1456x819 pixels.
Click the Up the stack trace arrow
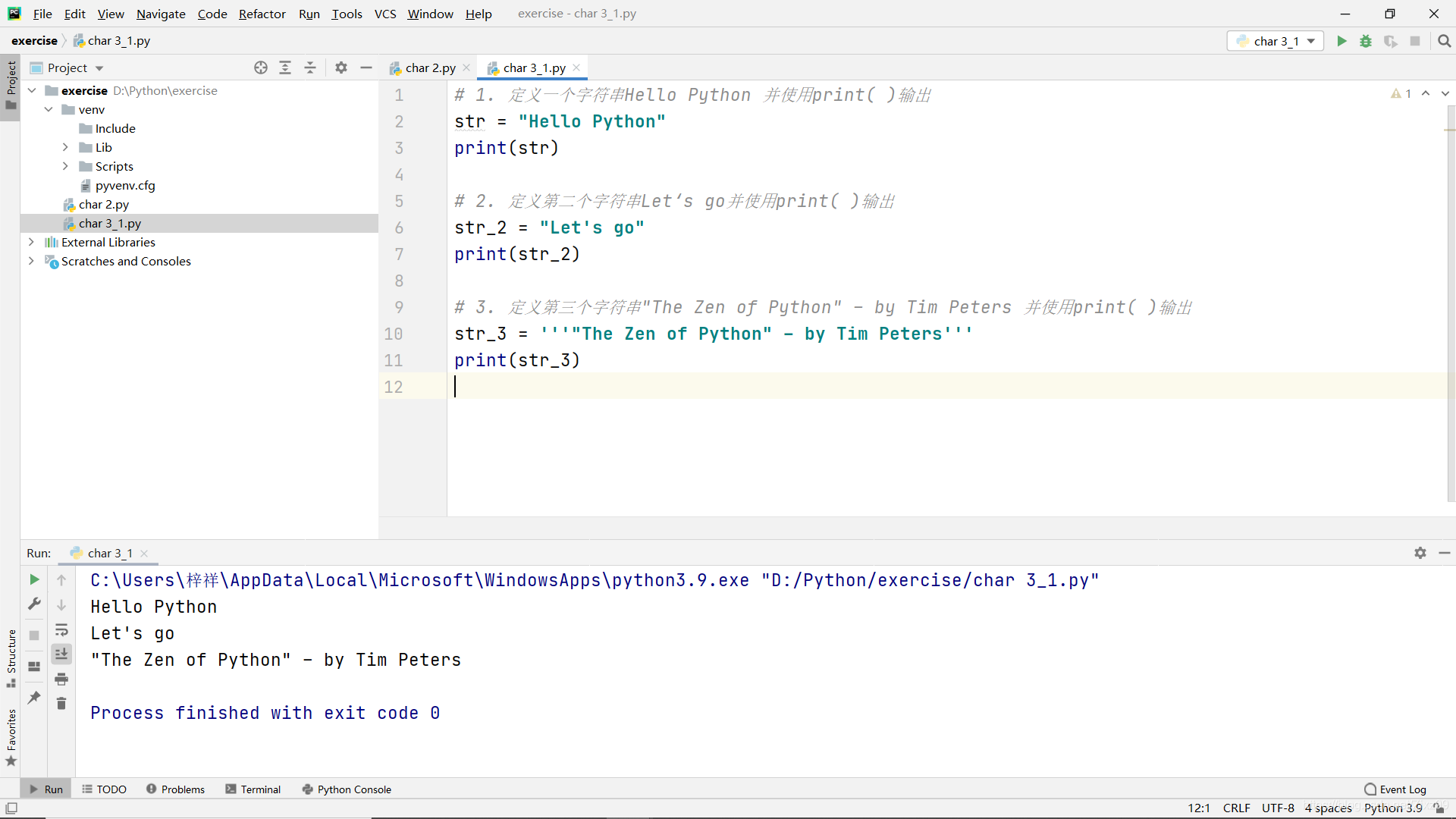point(61,580)
